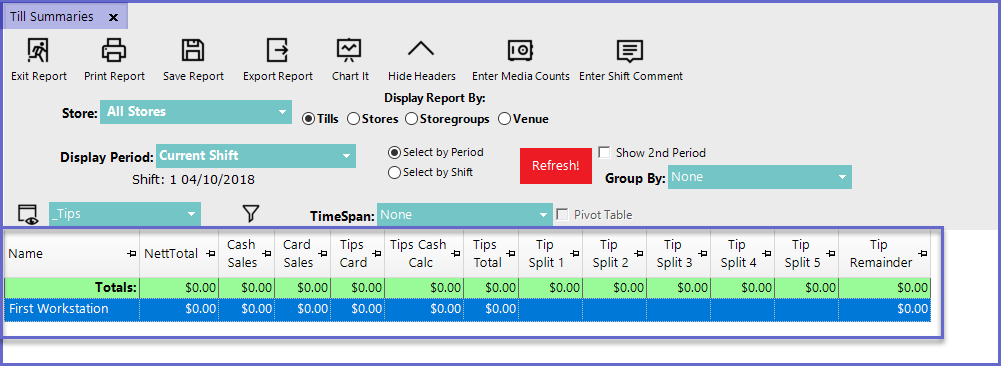Viewport: 1001px width, 366px height.
Task: Select the First Workstation row name
Action: click(x=59, y=309)
